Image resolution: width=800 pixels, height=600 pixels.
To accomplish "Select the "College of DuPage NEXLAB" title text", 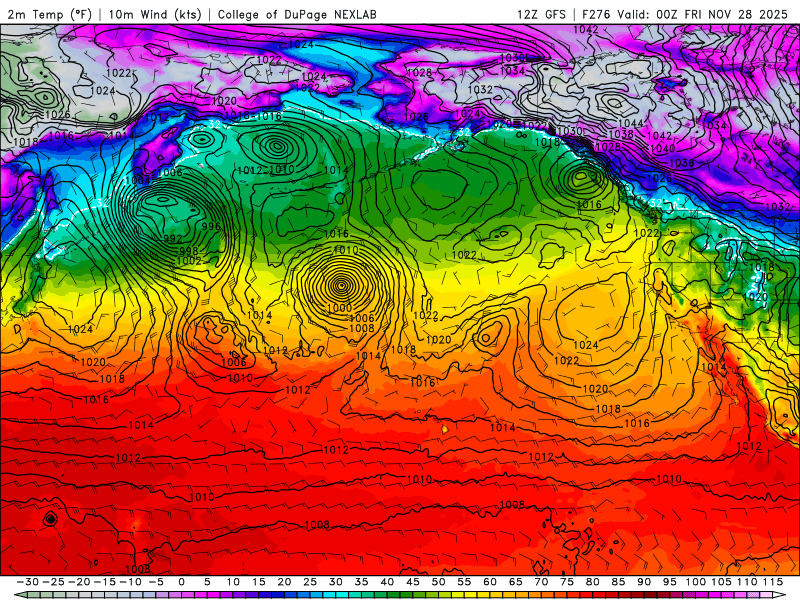I will click(x=297, y=14).
